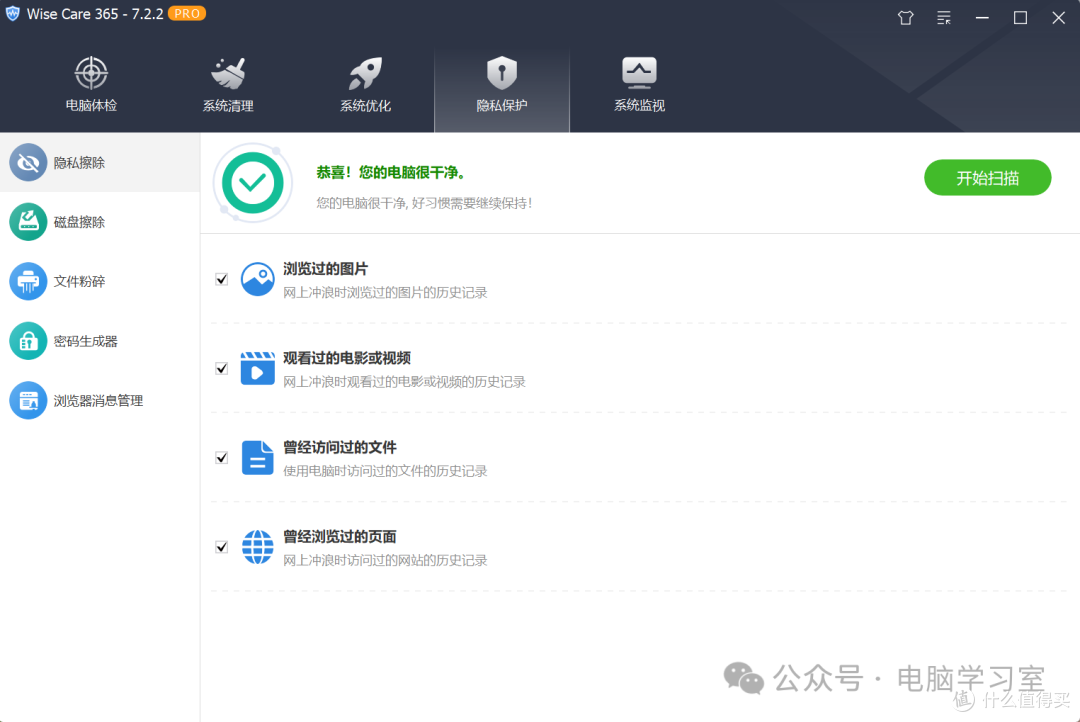Click the 电脑体检 target icon
Viewport: 1080px width, 722px height.
[91, 73]
